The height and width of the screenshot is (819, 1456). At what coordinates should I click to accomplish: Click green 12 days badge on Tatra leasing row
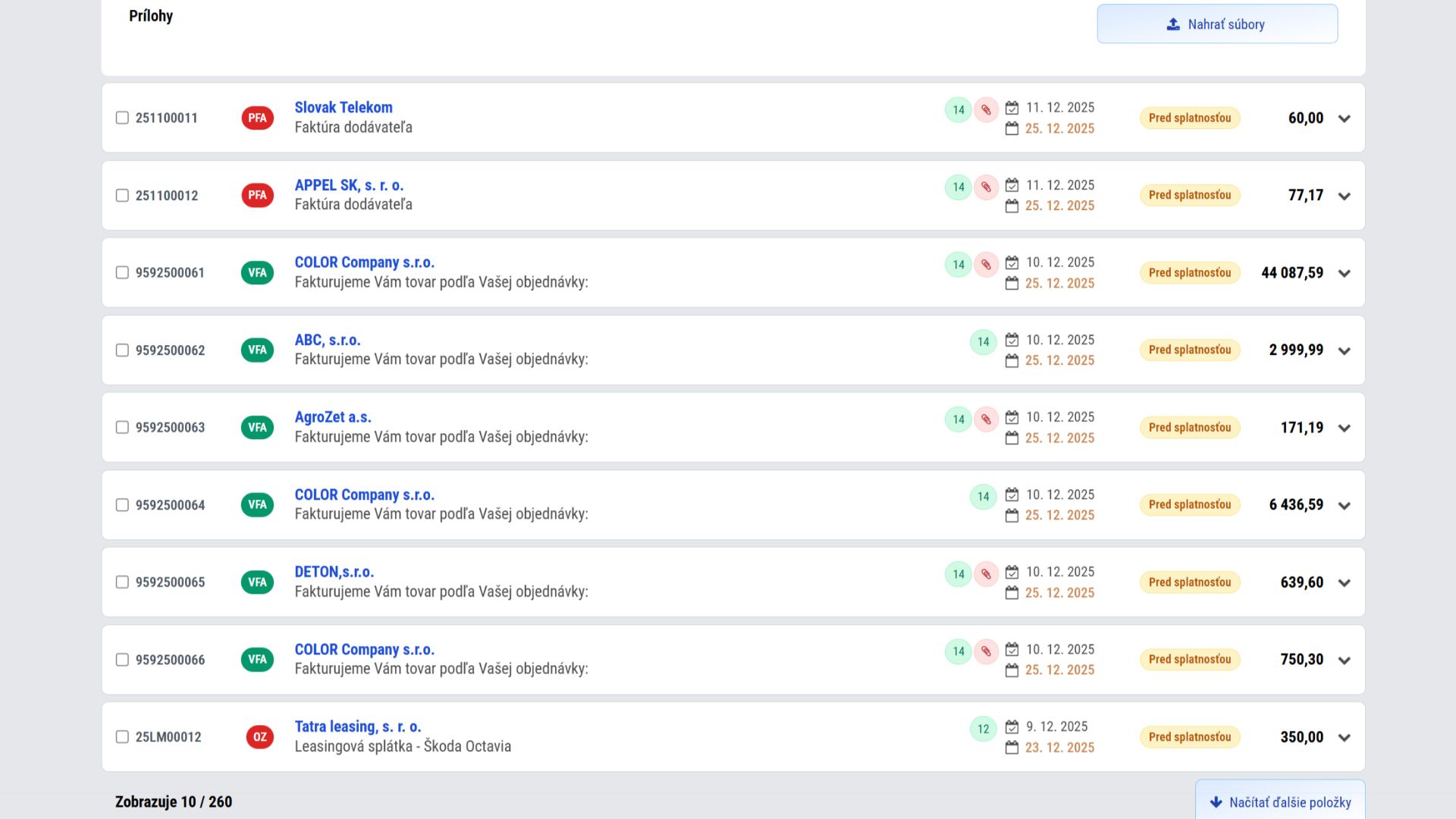click(x=983, y=730)
